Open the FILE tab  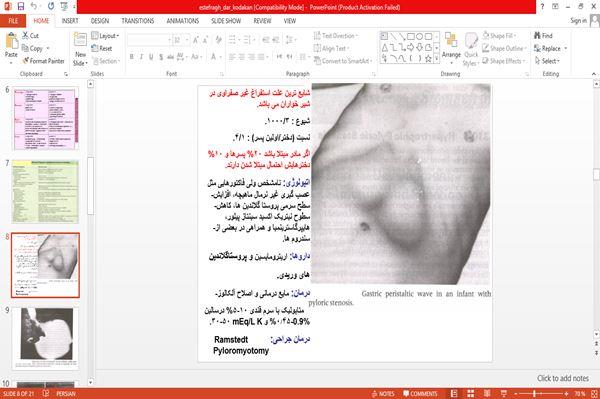[x=13, y=21]
